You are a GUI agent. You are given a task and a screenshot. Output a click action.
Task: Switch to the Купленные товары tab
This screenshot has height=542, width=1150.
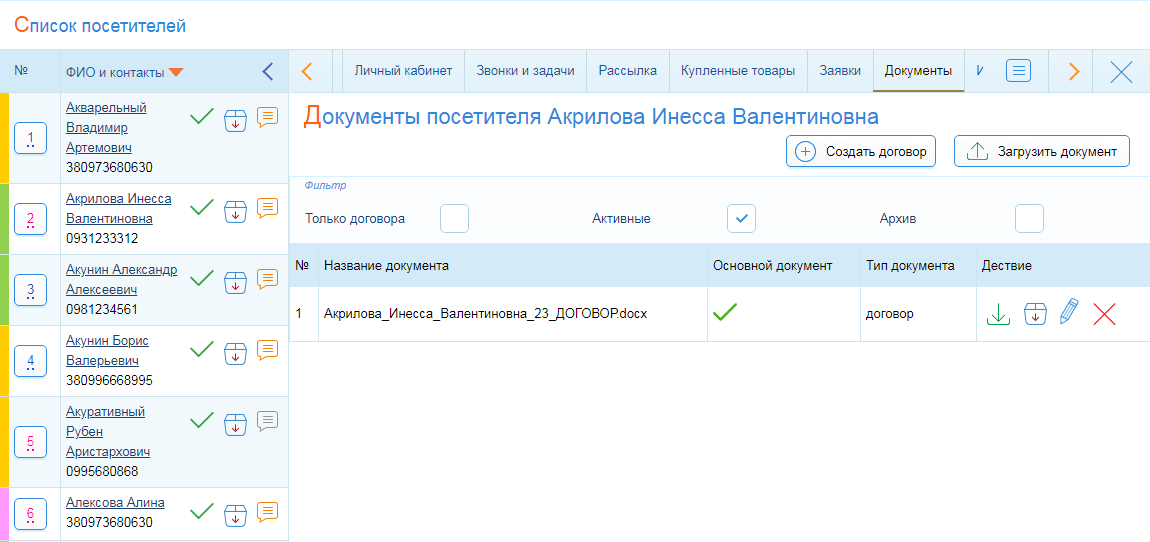tap(738, 71)
